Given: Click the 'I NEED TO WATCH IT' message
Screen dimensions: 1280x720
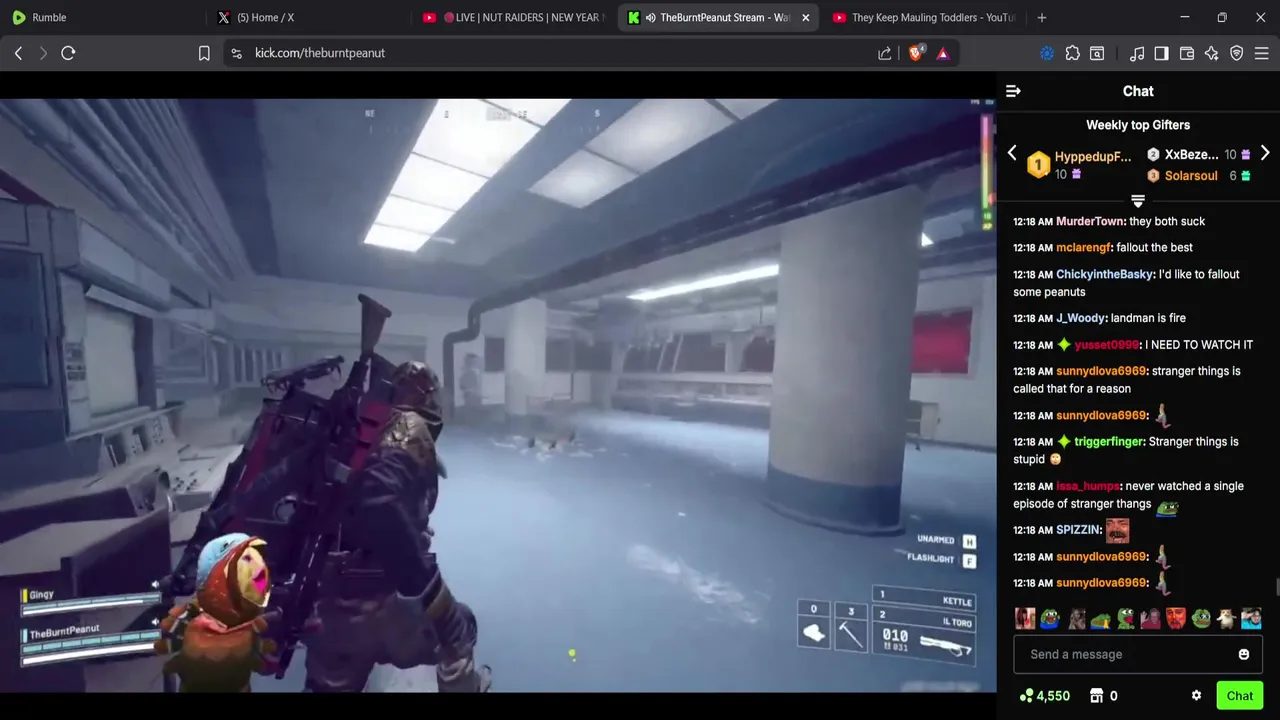Looking at the screenshot, I should pos(1199,345).
